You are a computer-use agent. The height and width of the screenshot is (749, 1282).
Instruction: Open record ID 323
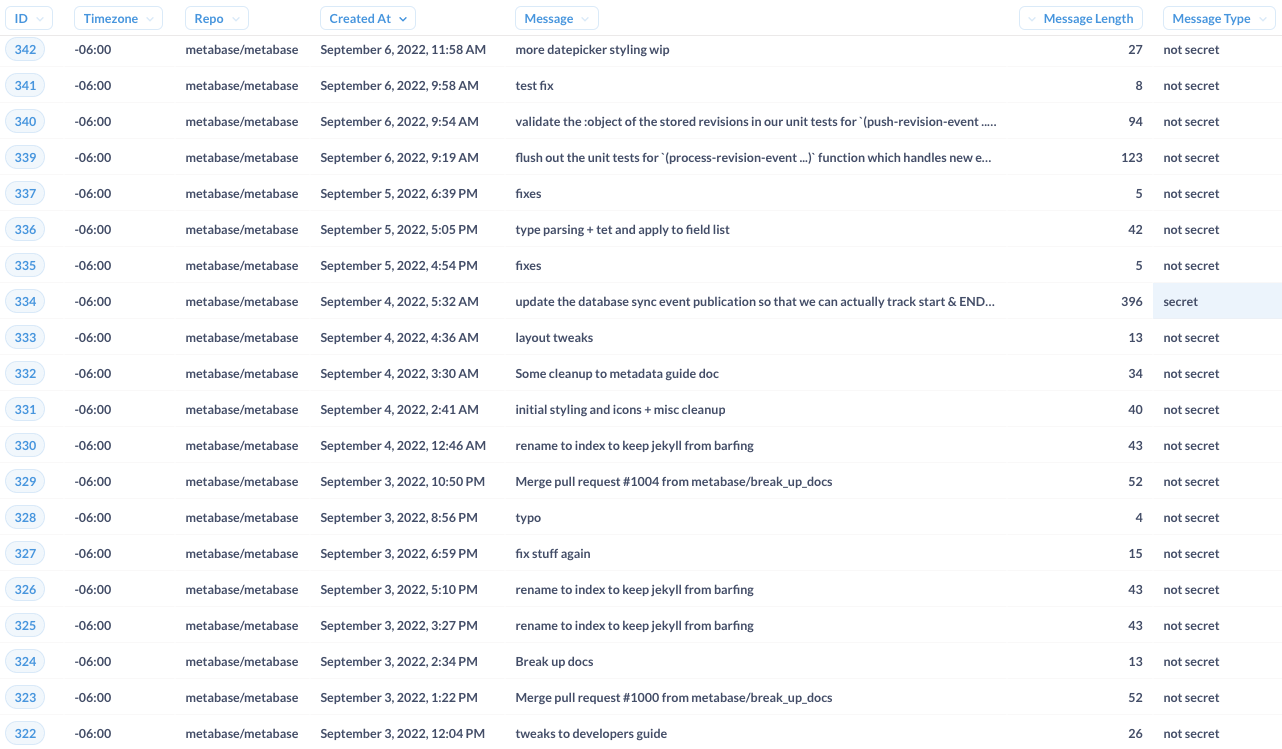pos(25,698)
